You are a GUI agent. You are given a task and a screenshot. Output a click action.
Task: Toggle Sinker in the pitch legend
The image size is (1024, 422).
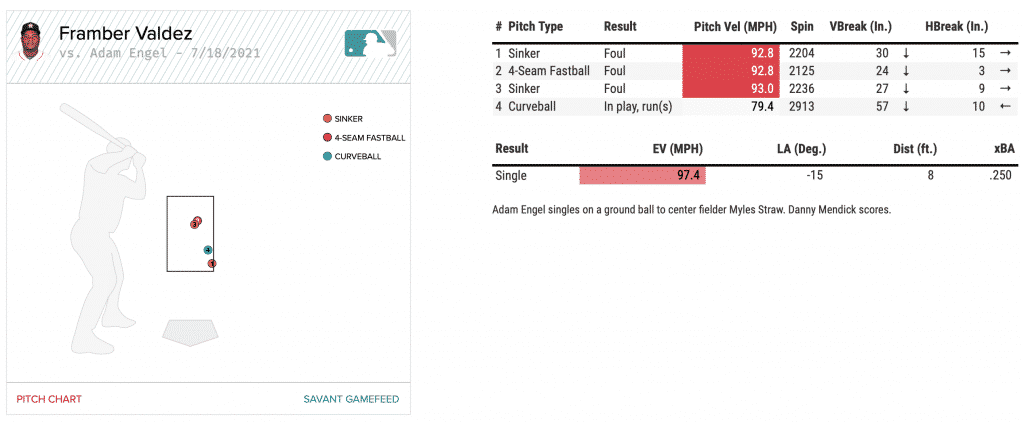[346, 118]
